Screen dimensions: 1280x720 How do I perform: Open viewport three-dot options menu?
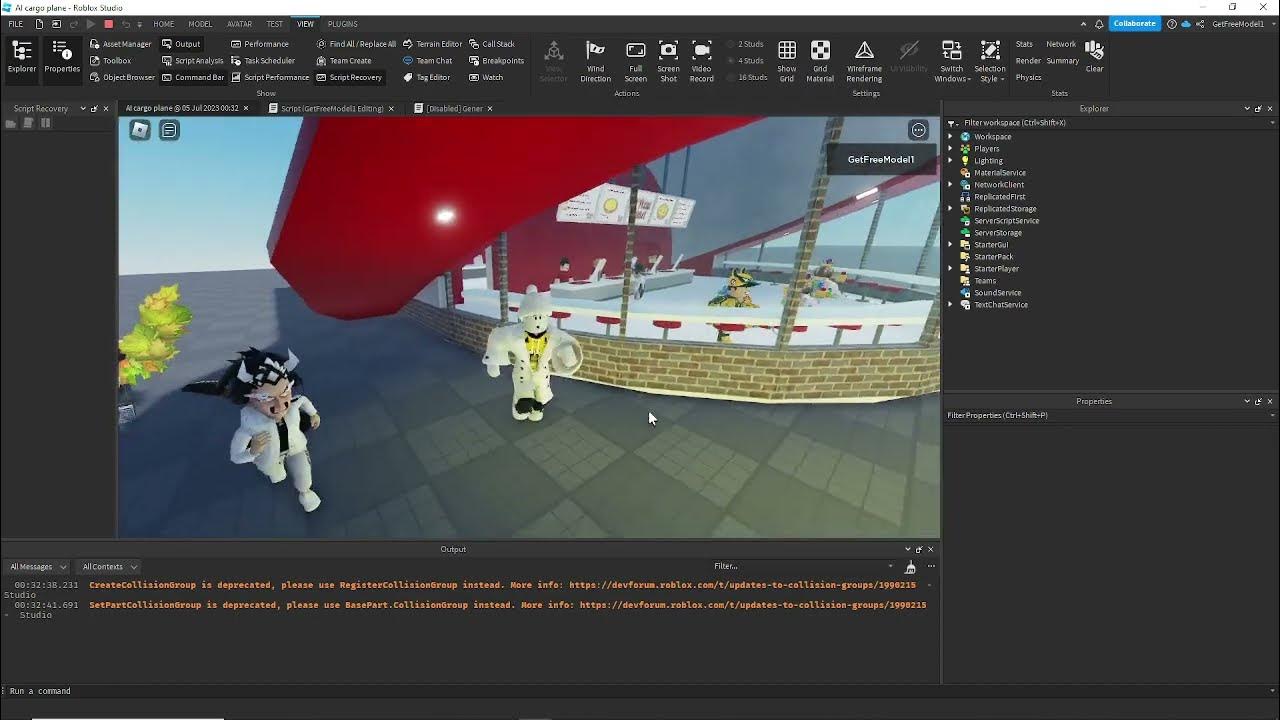point(918,130)
